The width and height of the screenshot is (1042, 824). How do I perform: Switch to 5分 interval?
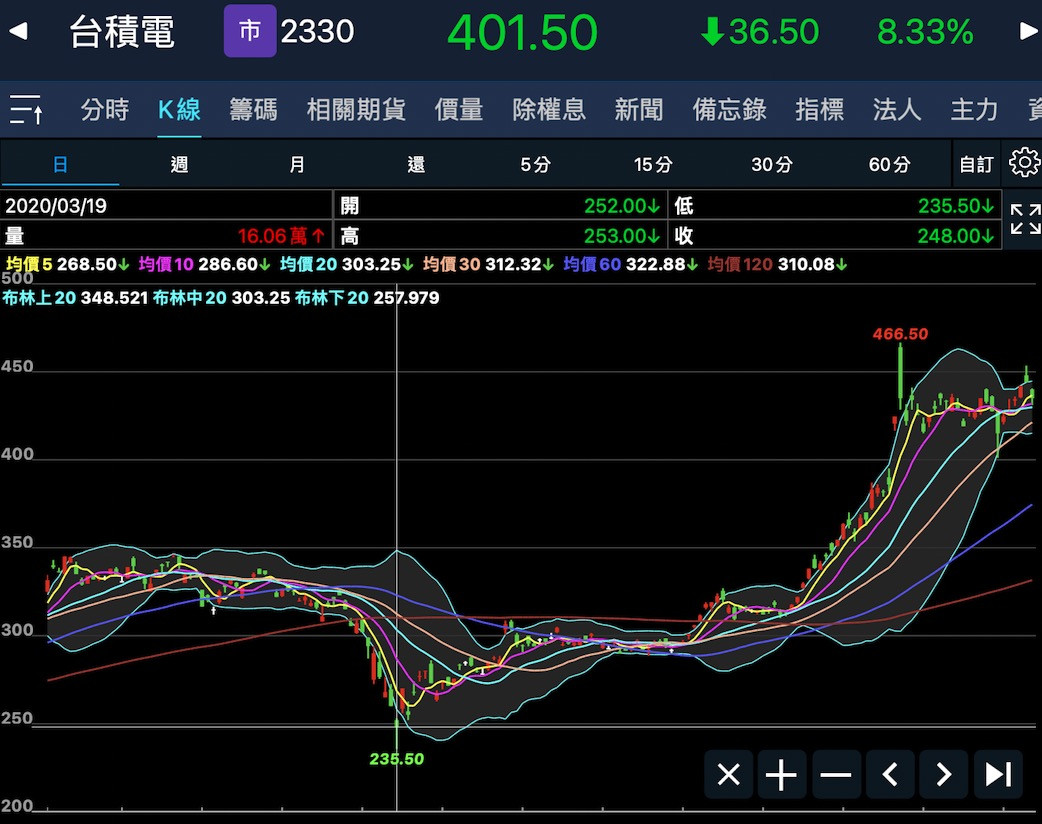(x=535, y=165)
